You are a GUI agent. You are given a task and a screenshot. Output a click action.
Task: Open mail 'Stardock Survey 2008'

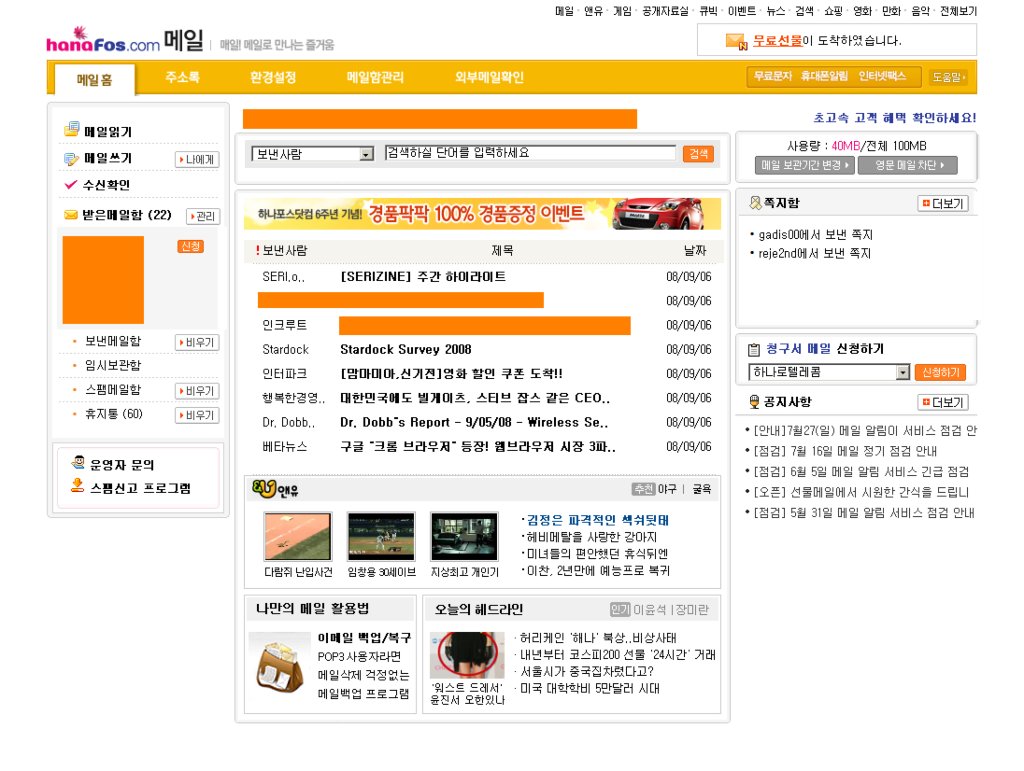coord(406,349)
